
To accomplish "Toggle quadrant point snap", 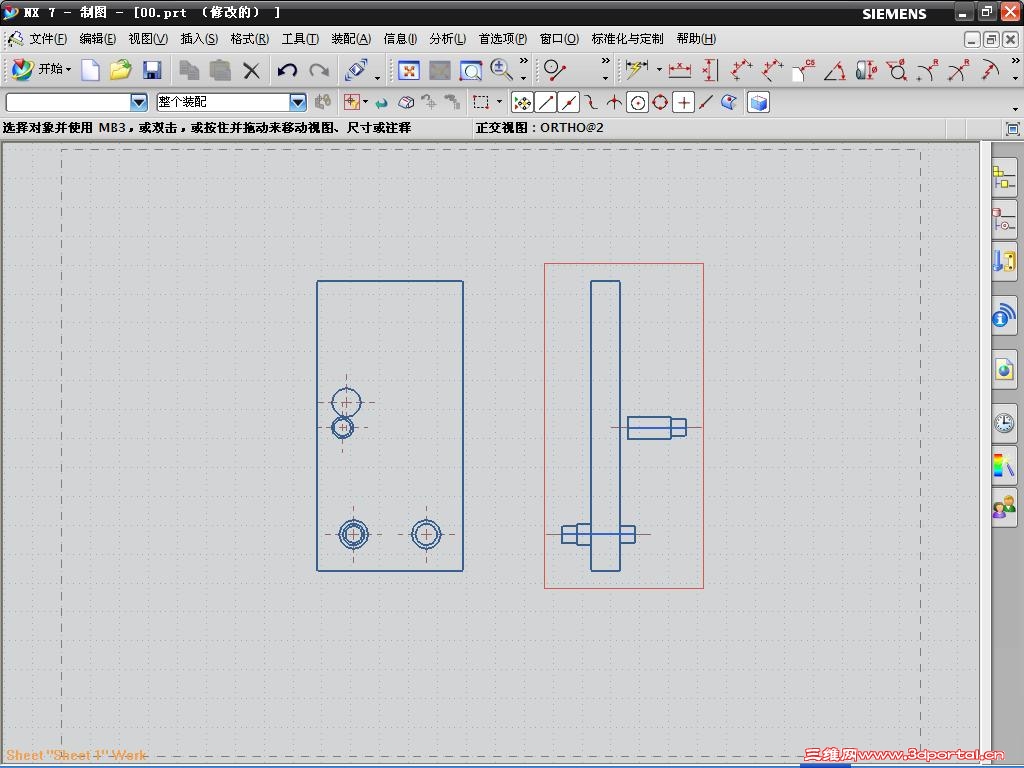I will click(x=660, y=103).
